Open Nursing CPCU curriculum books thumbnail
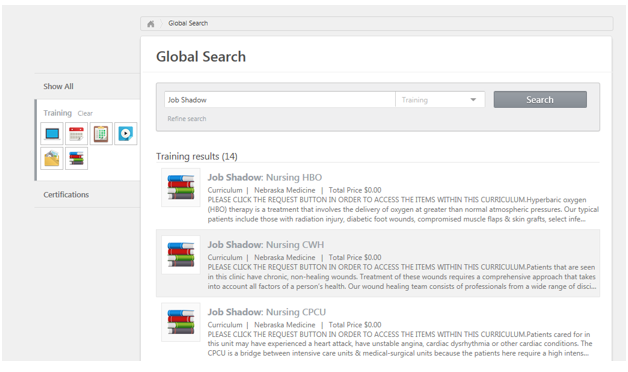The width and height of the screenshot is (628, 372). (x=181, y=322)
